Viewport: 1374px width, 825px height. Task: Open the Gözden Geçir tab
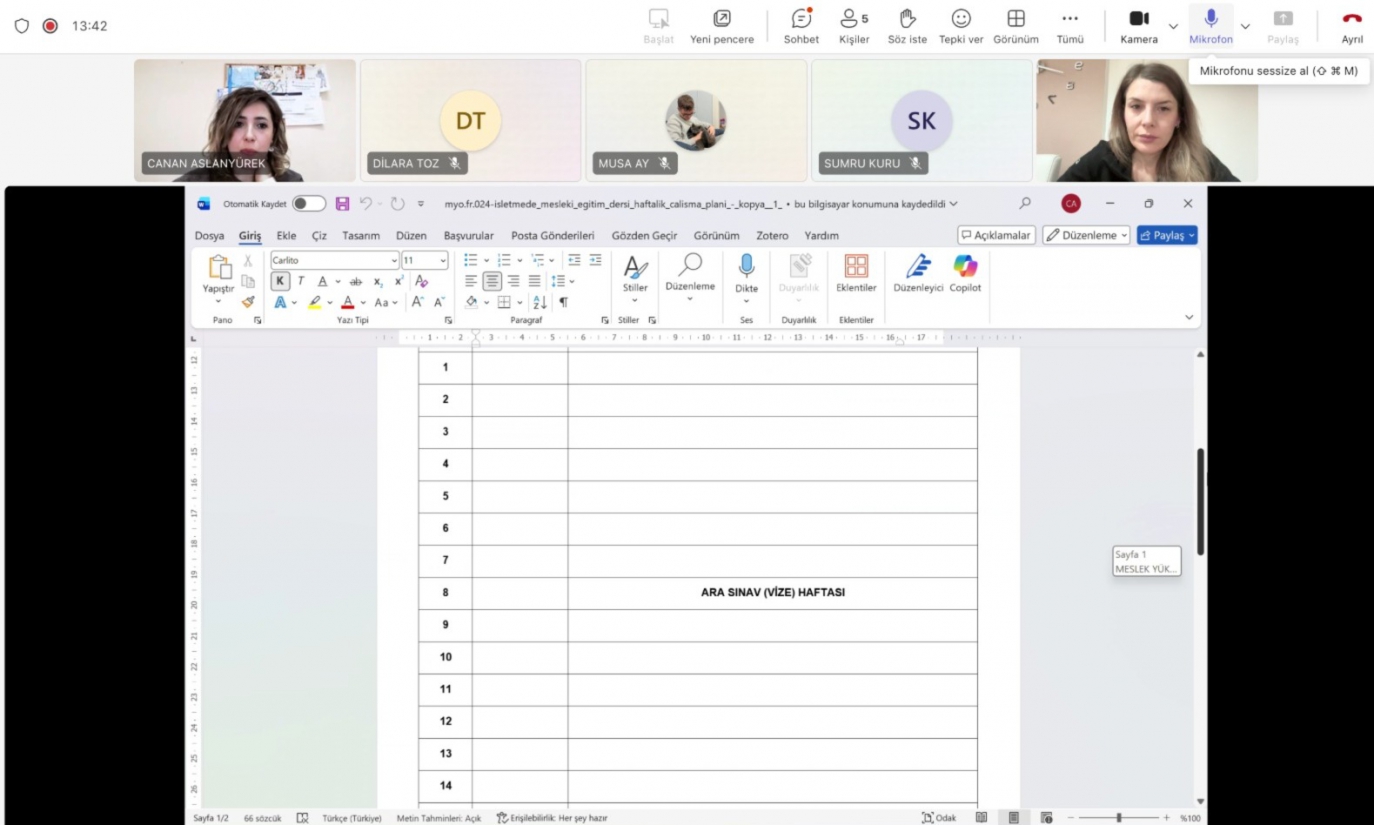coord(644,236)
